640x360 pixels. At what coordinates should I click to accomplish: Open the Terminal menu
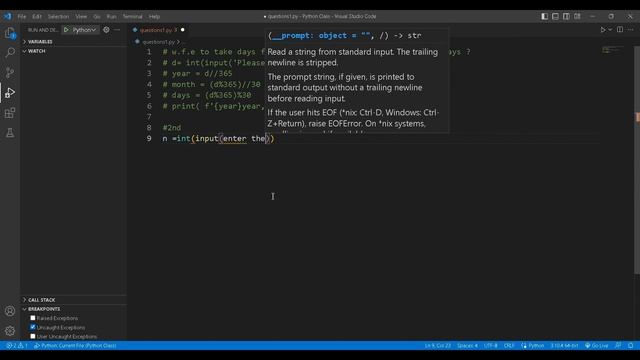coord(133,16)
